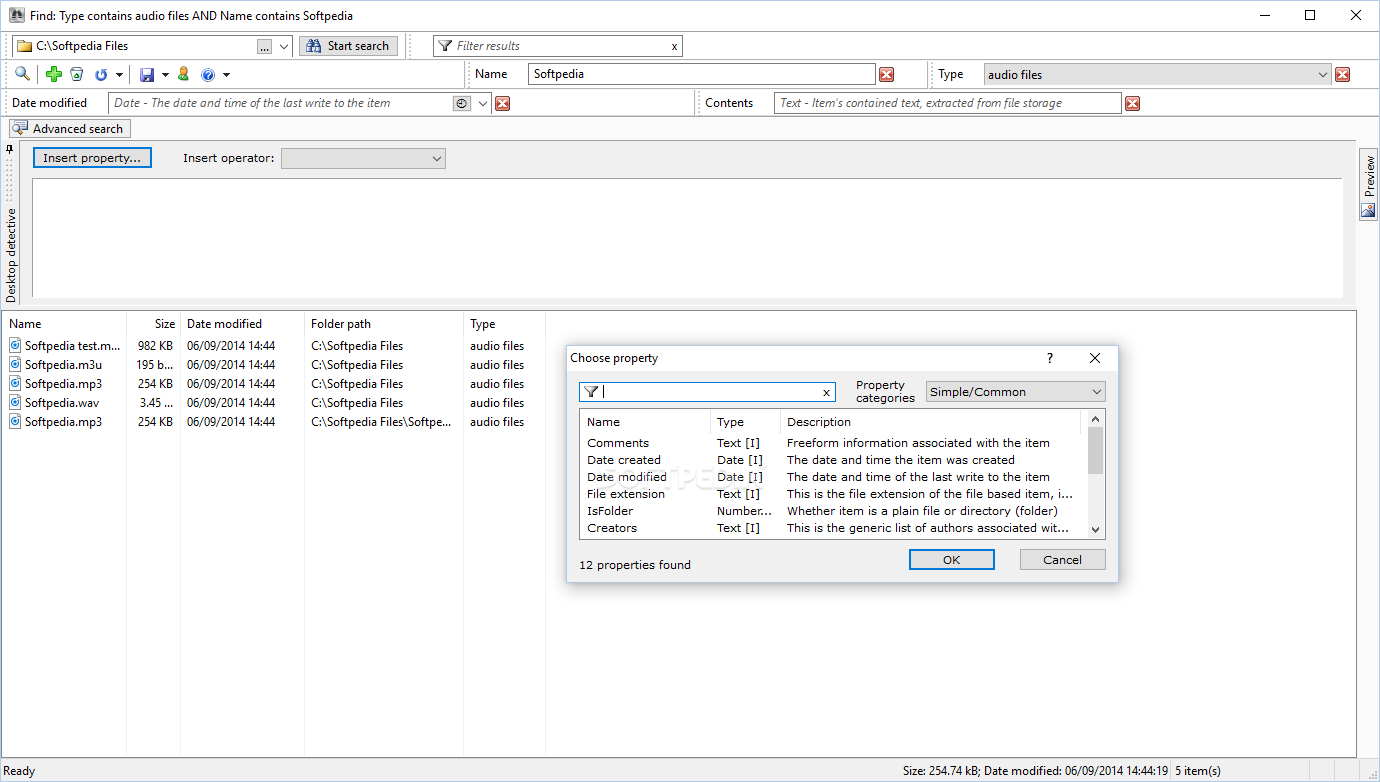Remove the Name criterion with red X

(x=886, y=74)
